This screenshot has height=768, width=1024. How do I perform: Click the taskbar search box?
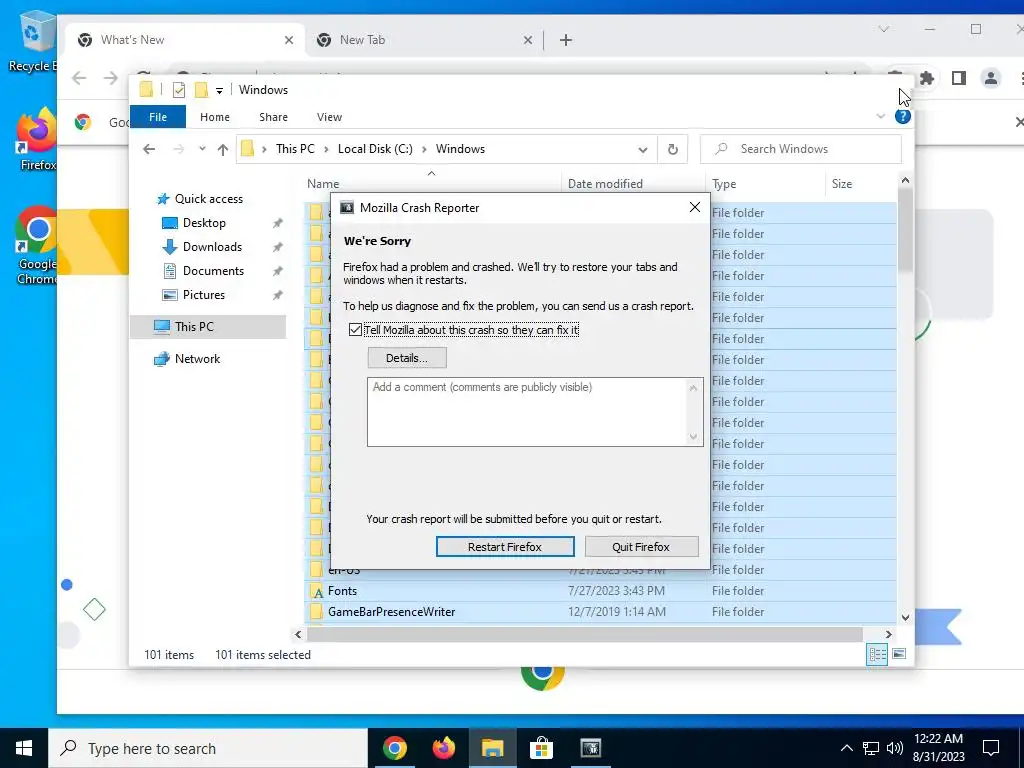pos(208,748)
